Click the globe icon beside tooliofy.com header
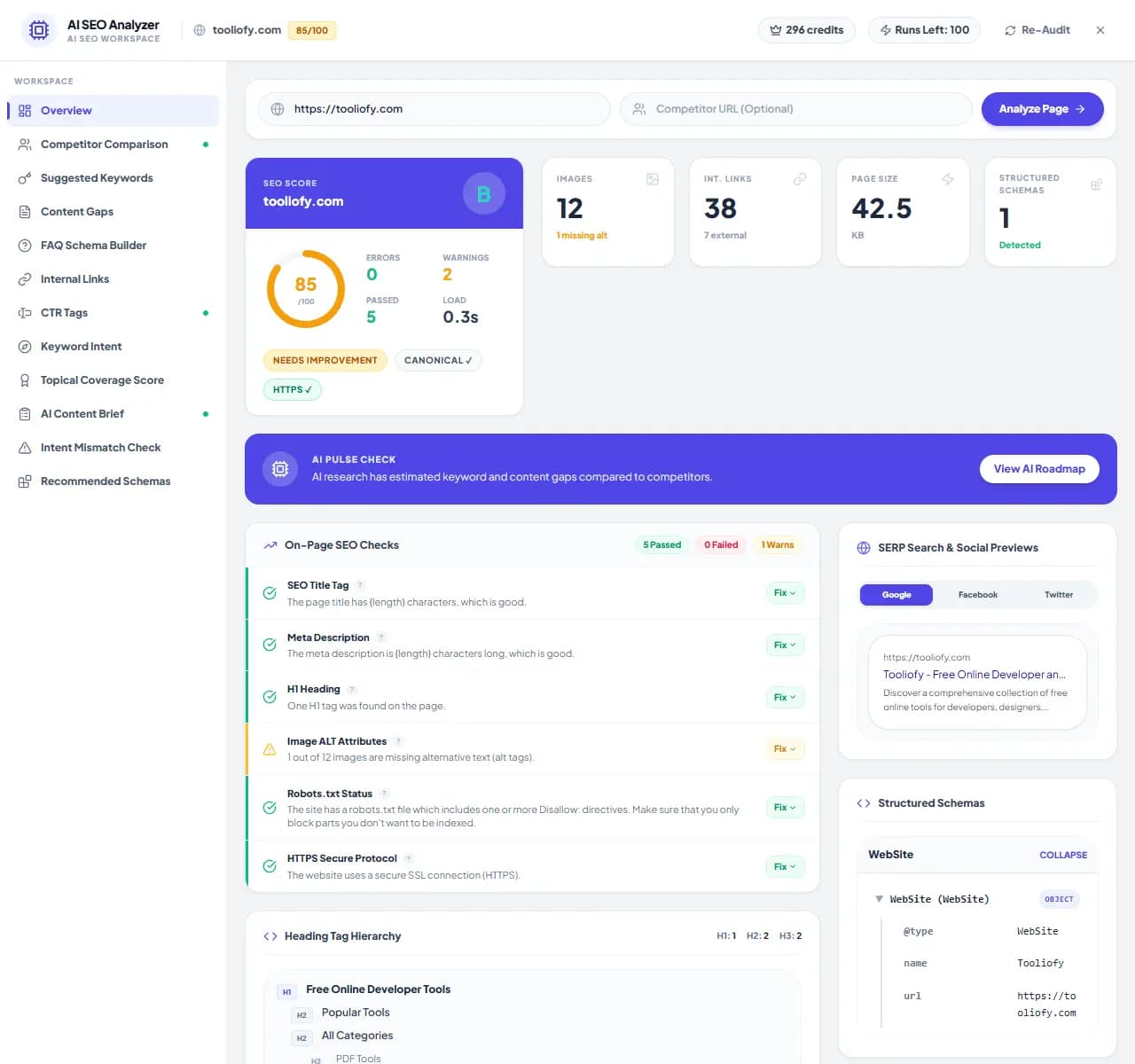Viewport: 1135px width, 1064px height. pos(200,30)
